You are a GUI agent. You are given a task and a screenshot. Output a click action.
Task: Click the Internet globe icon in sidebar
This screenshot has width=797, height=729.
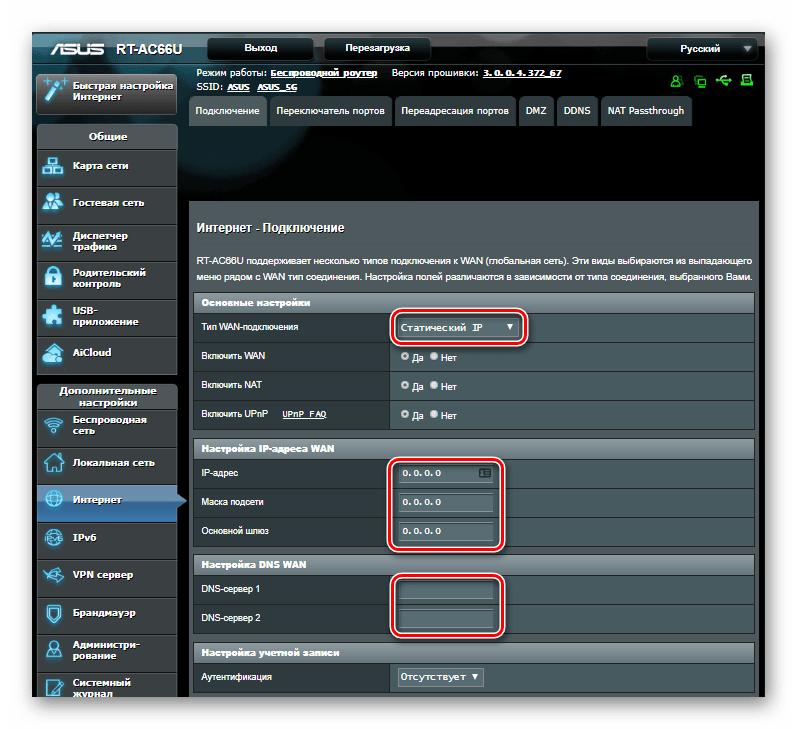(x=54, y=499)
